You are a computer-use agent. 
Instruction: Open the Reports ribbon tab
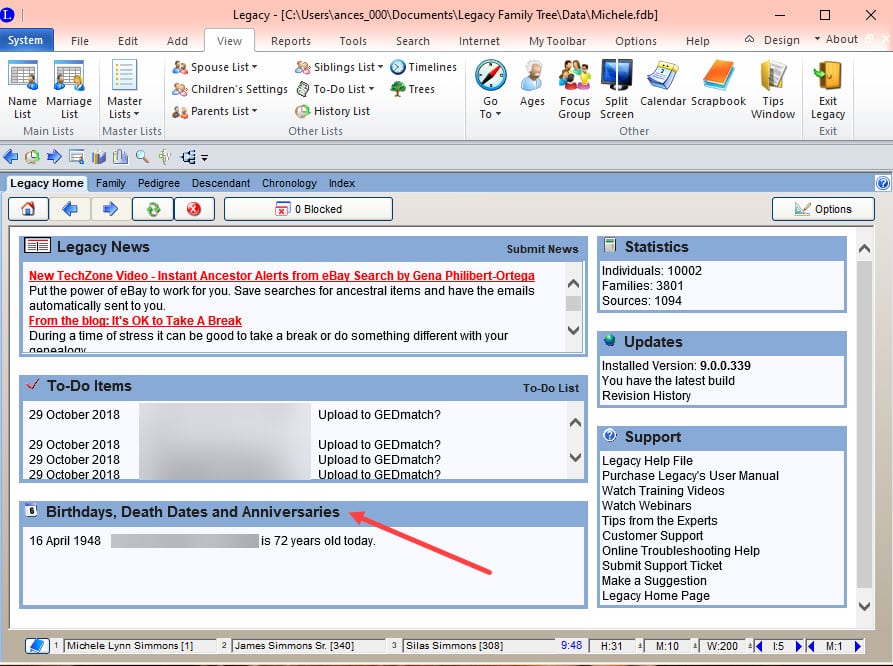(290, 41)
